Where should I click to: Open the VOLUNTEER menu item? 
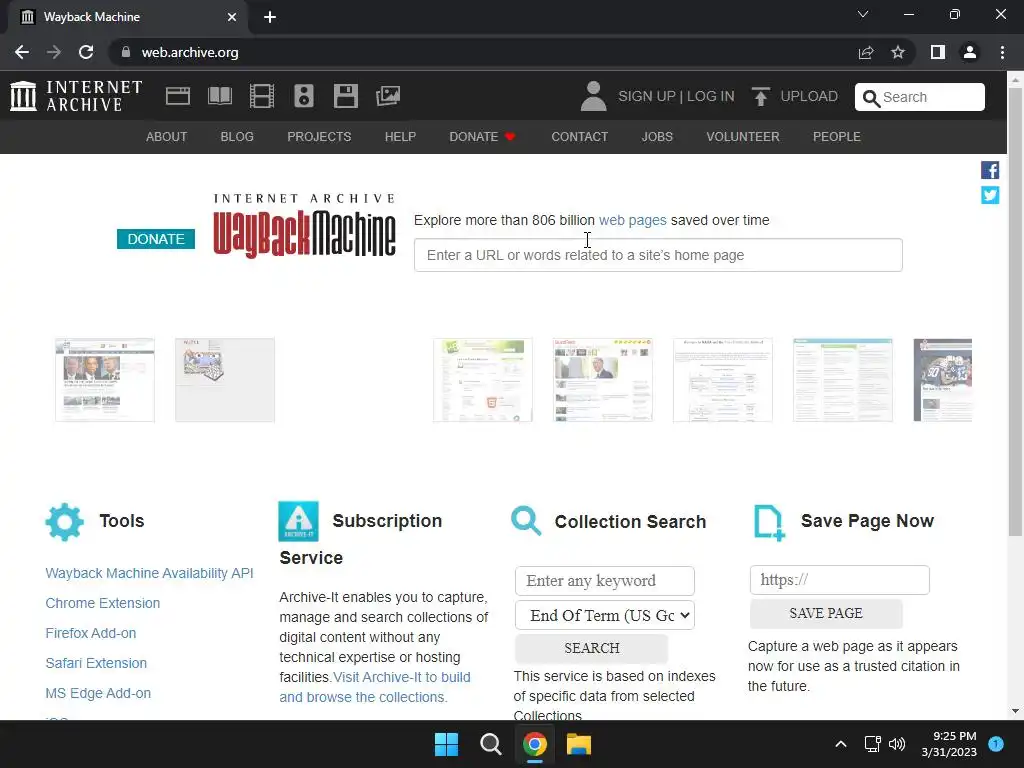743,136
